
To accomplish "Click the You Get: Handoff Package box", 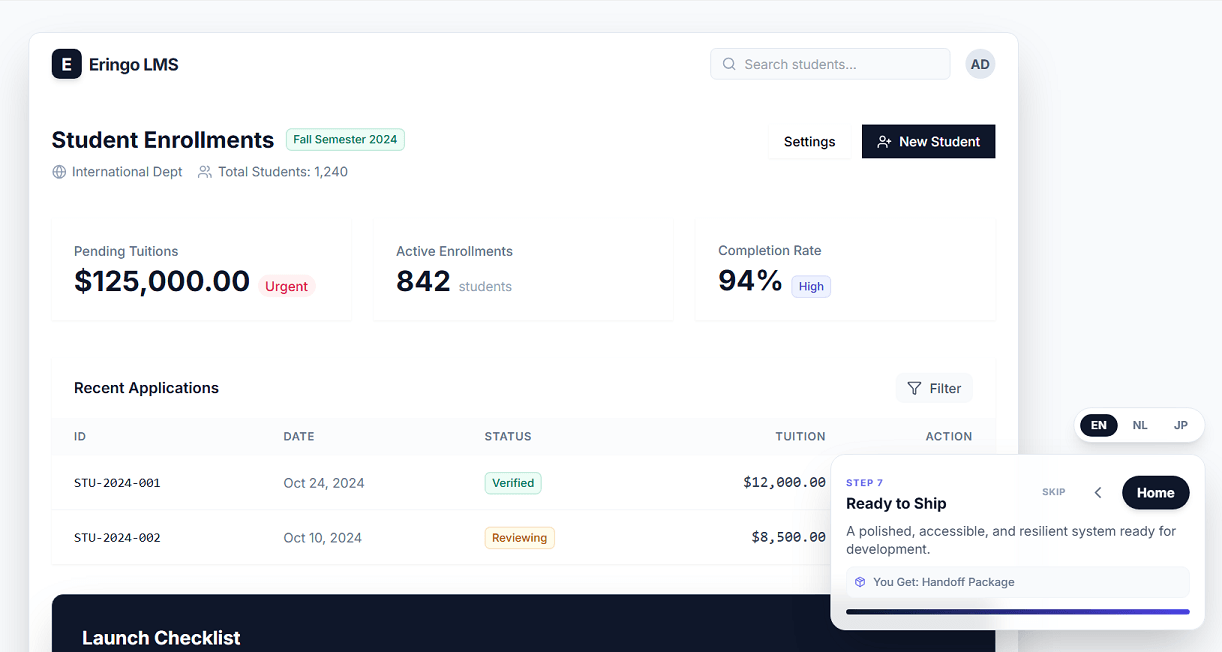I will [1018, 582].
